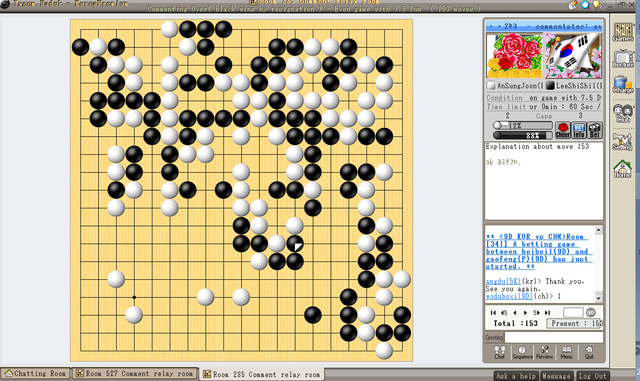640x381 pixels.
Task: Click the Greeting text input field
Action: click(554, 337)
